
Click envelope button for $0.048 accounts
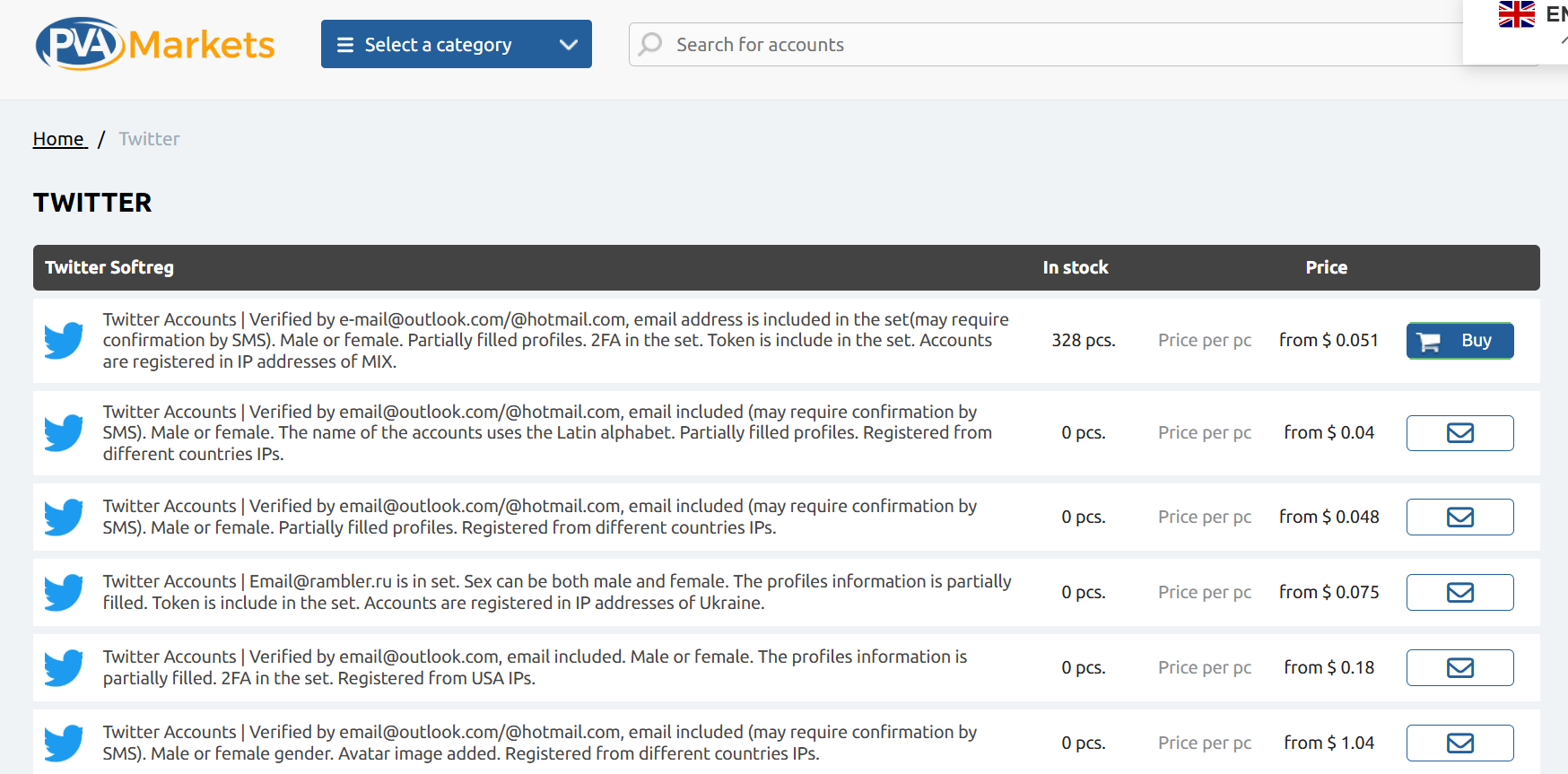coord(1459,517)
